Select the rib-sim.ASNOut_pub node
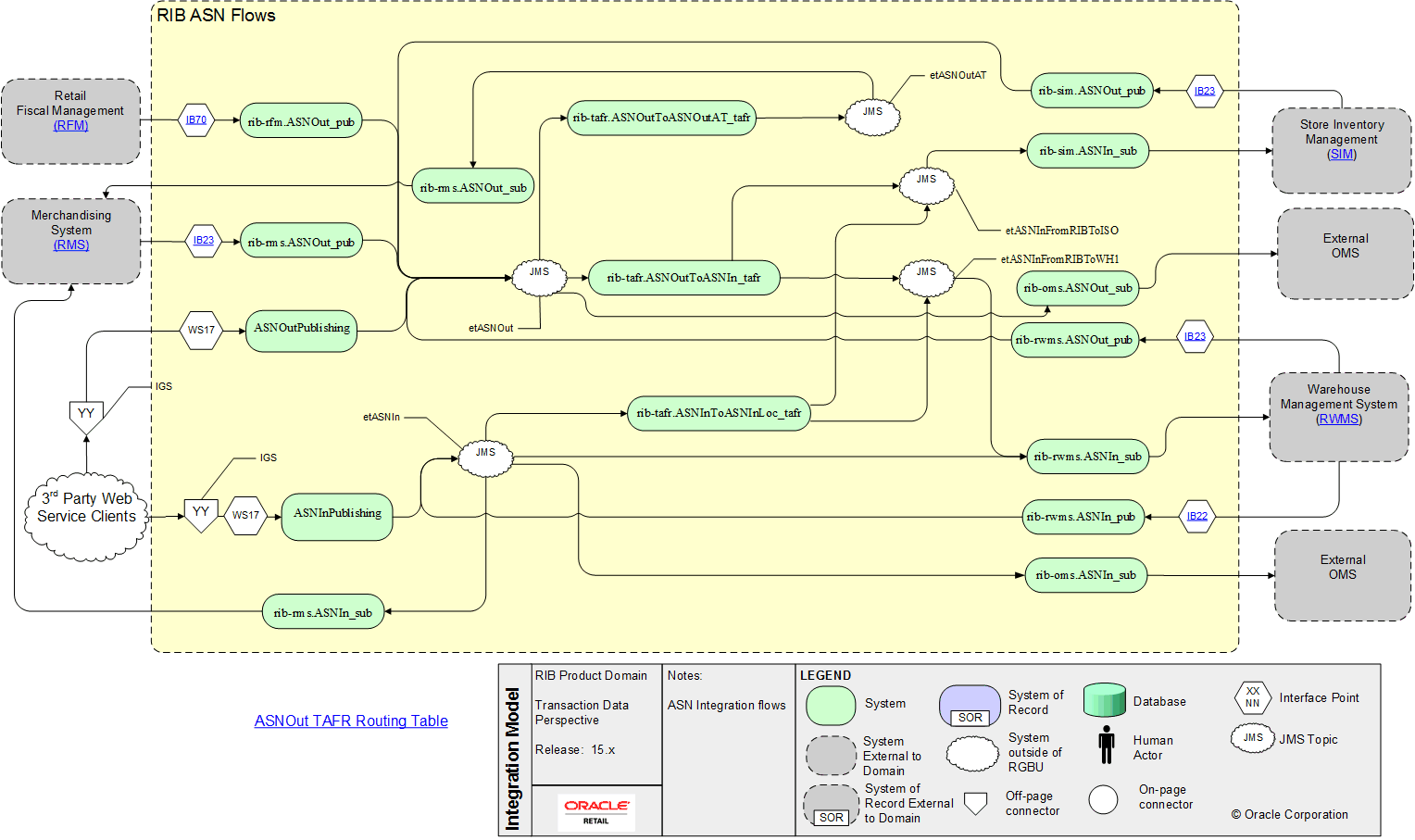 pyautogui.click(x=1092, y=91)
